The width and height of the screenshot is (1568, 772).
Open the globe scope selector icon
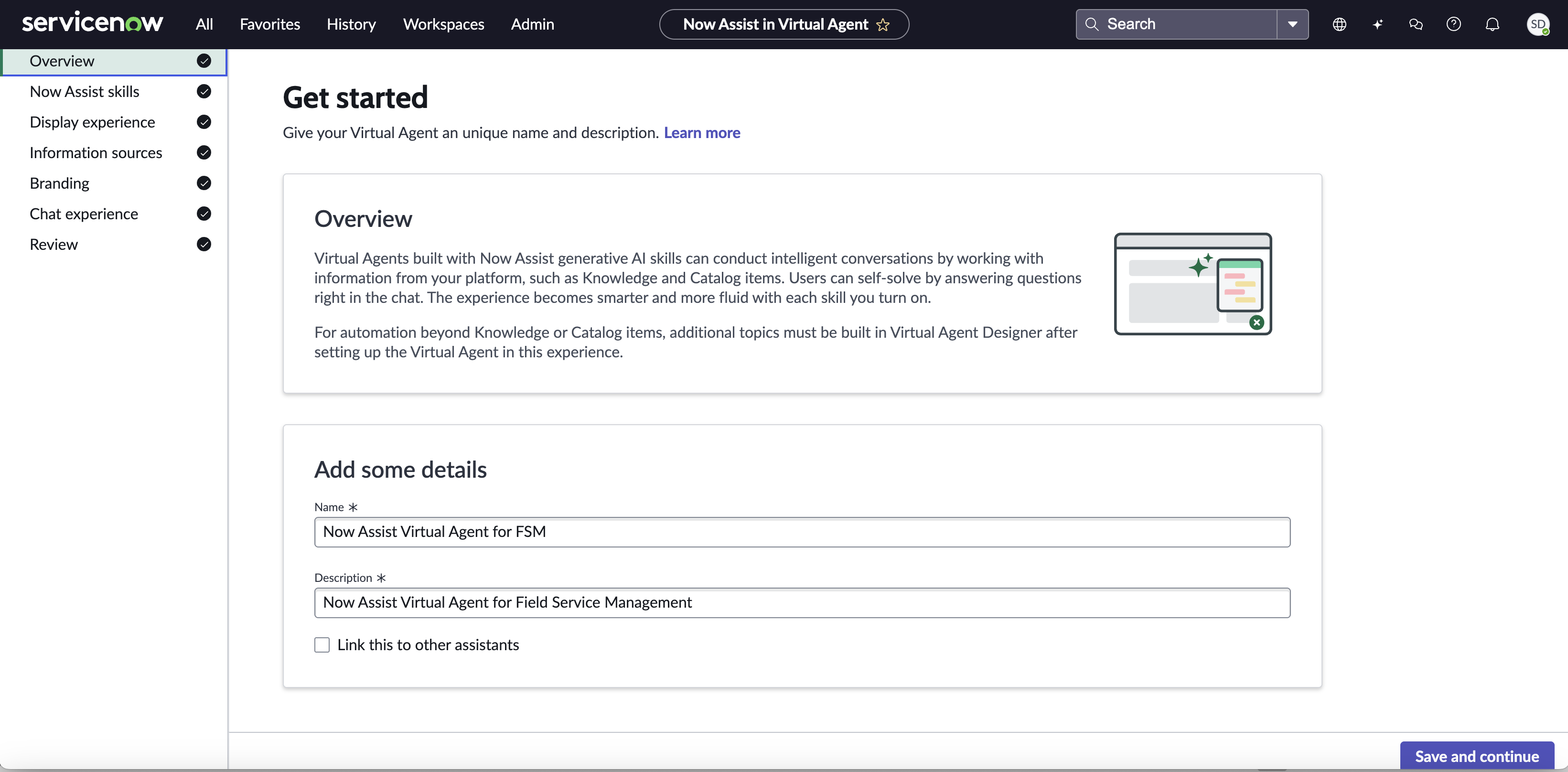[1339, 24]
